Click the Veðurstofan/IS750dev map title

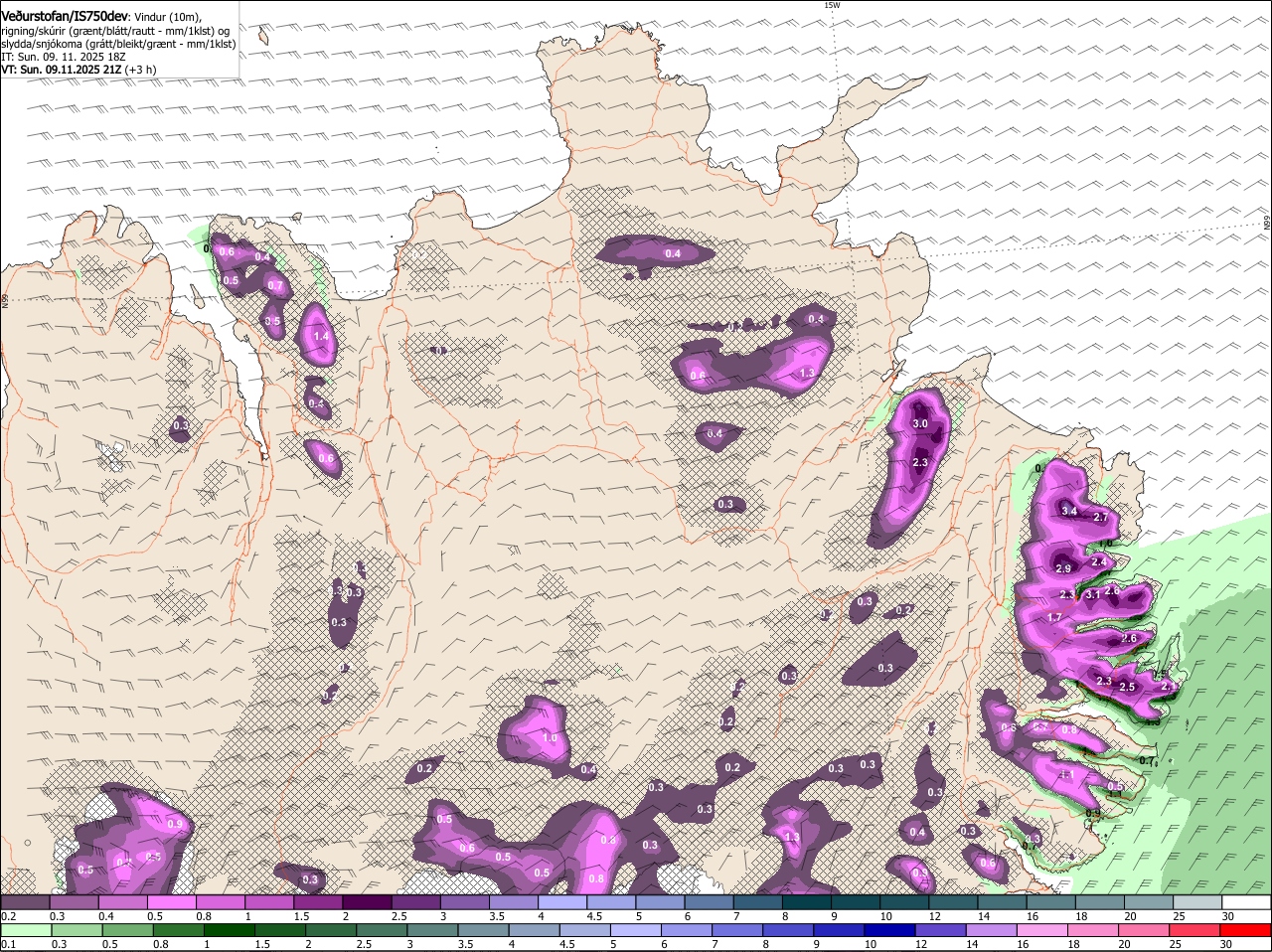(x=65, y=16)
